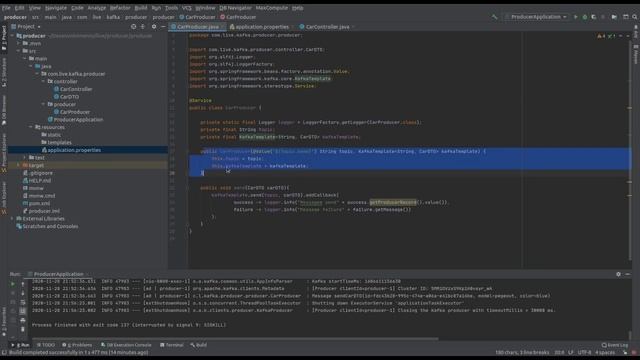Collapse the producer root project node
Image resolution: width=640 pixels, height=360 pixels.
click(x=13, y=36)
